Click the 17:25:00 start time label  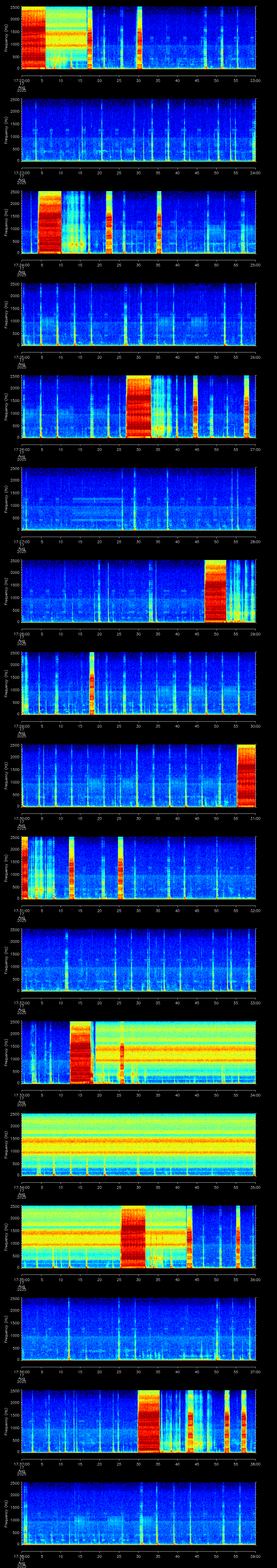tap(21, 357)
